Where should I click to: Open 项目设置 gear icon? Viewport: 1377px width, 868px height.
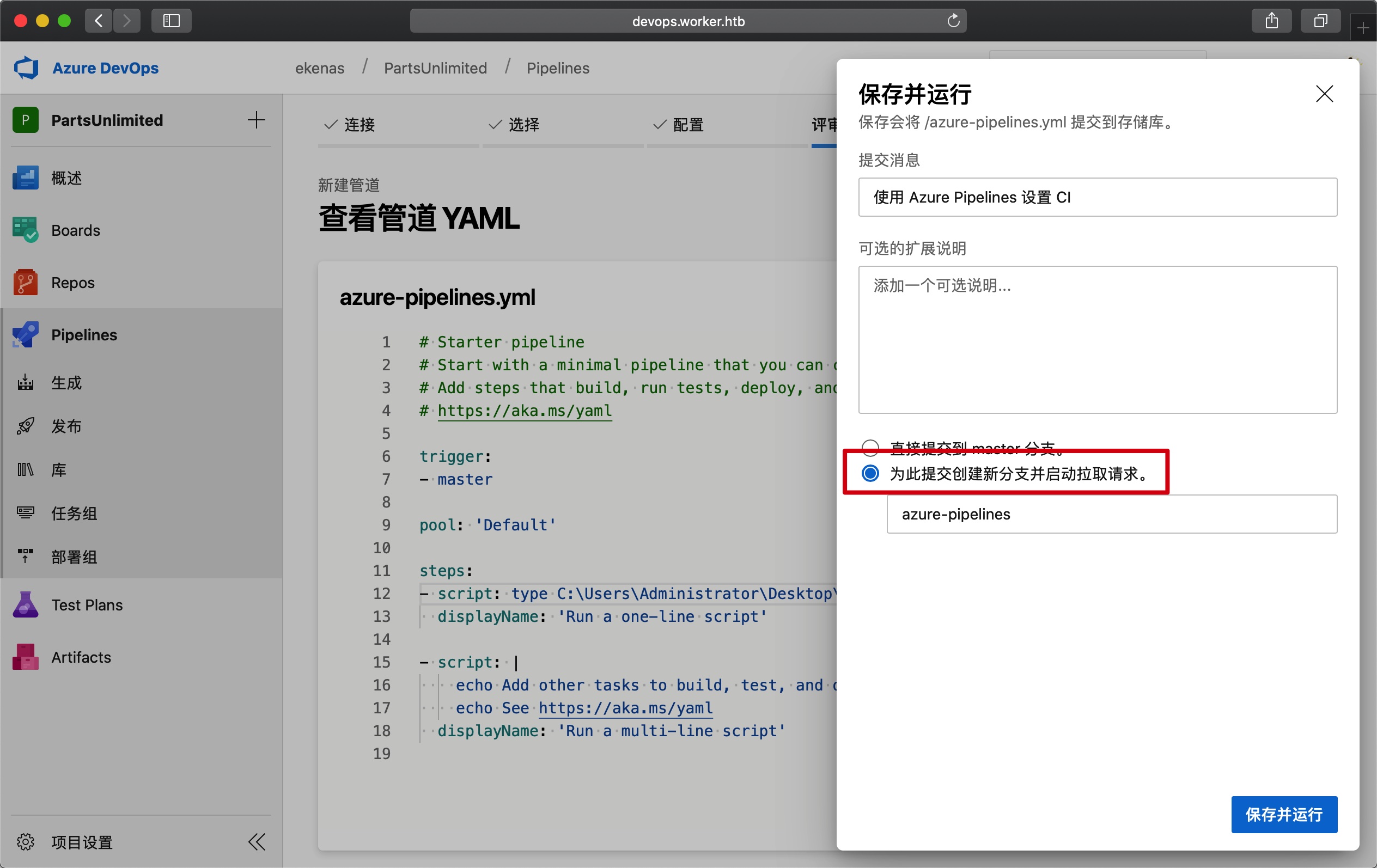point(25,842)
